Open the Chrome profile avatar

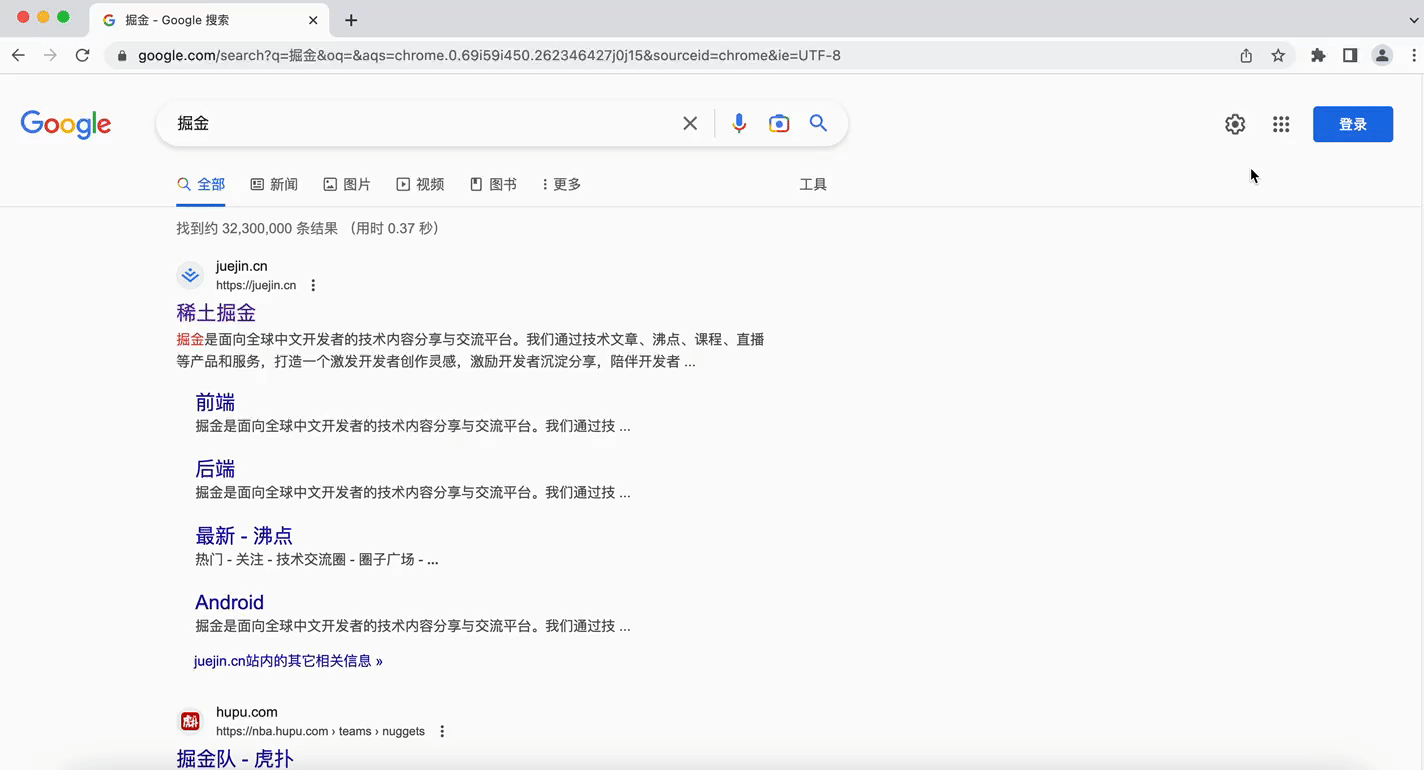(x=1382, y=56)
